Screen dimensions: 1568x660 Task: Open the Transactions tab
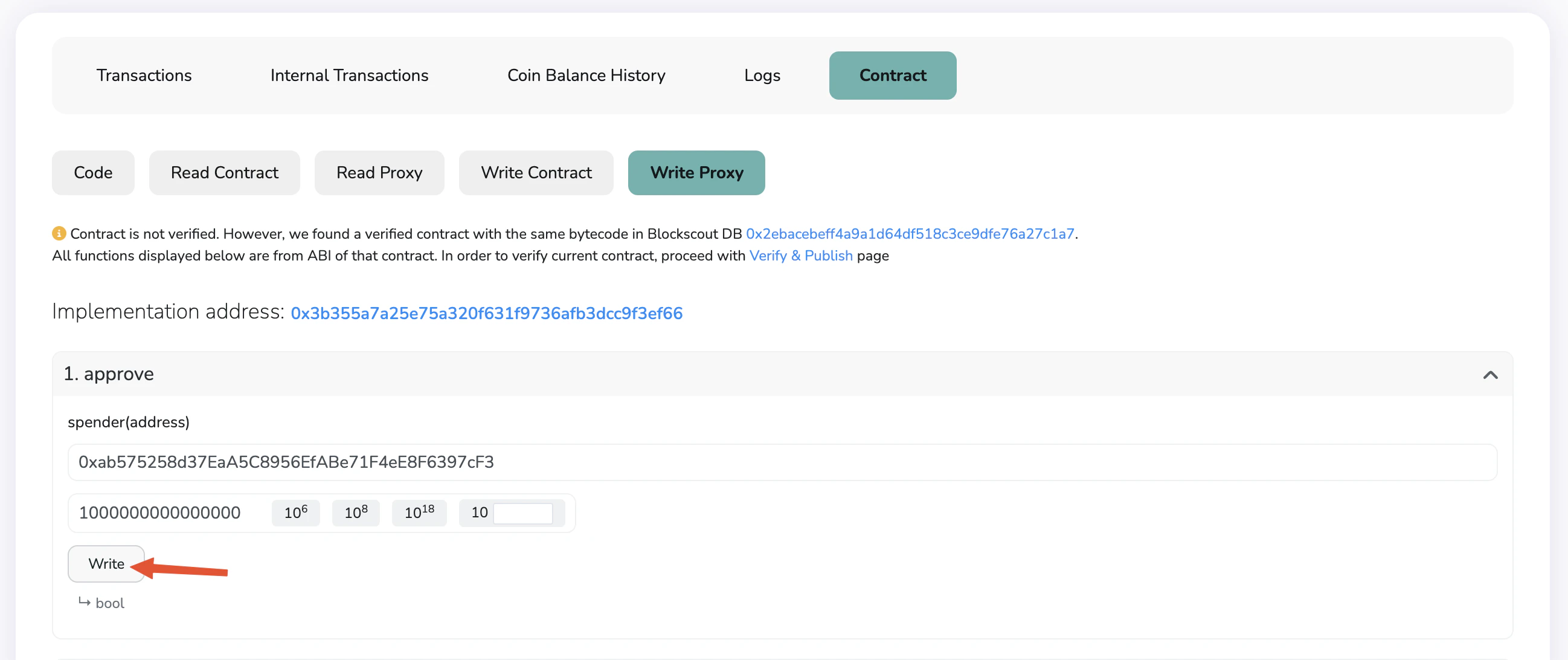pyautogui.click(x=144, y=76)
